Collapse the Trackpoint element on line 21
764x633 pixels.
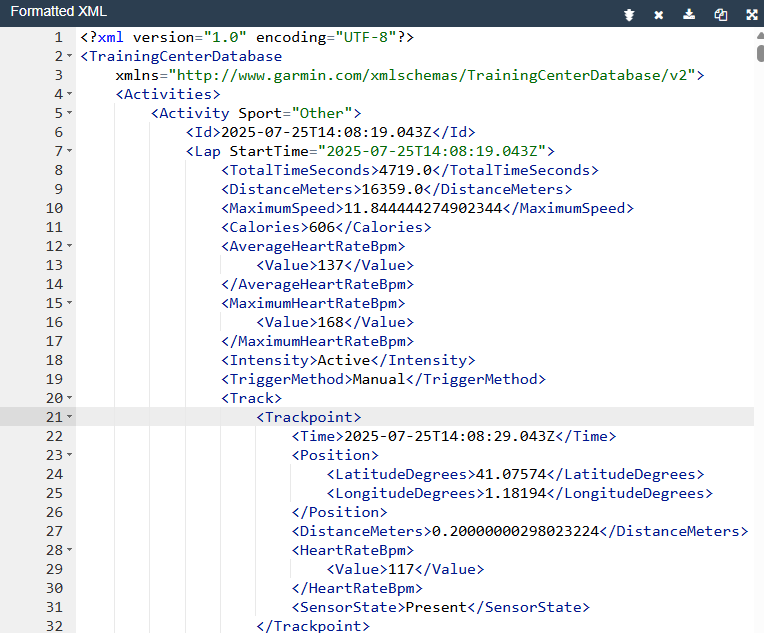pos(70,417)
